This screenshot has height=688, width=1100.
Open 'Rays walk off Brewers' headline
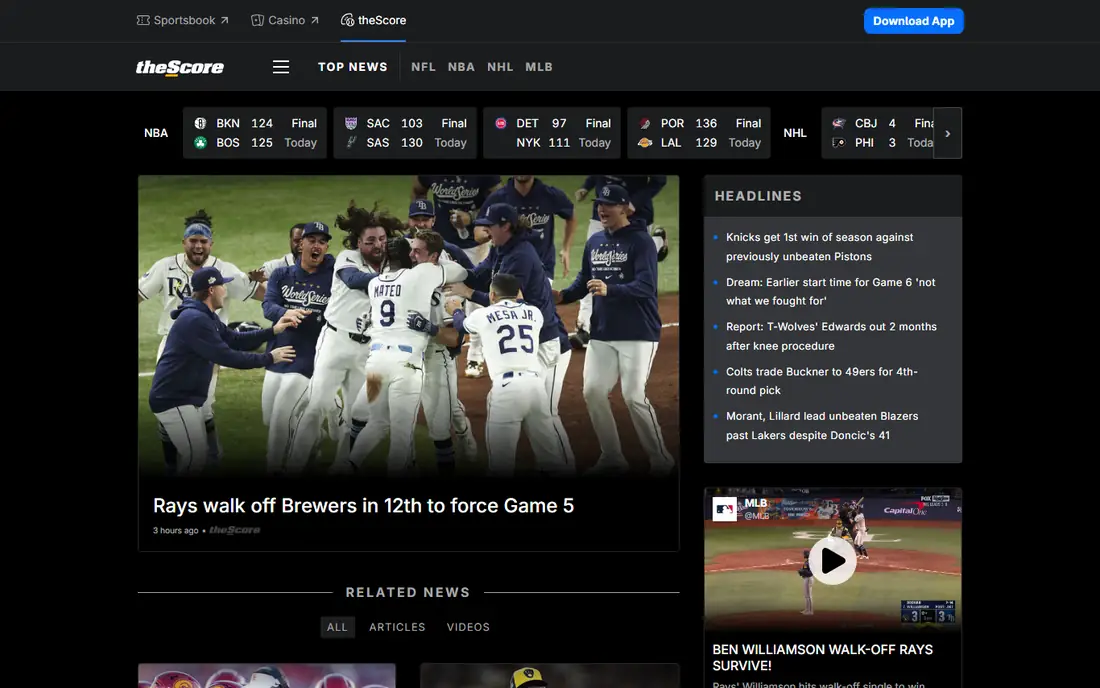pyautogui.click(x=363, y=506)
